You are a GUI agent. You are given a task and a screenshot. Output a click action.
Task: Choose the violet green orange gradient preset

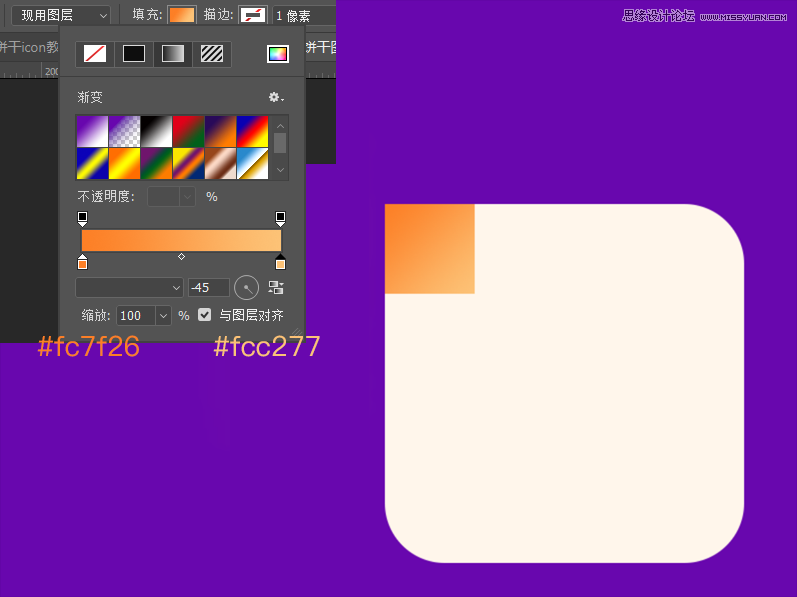tap(156, 164)
